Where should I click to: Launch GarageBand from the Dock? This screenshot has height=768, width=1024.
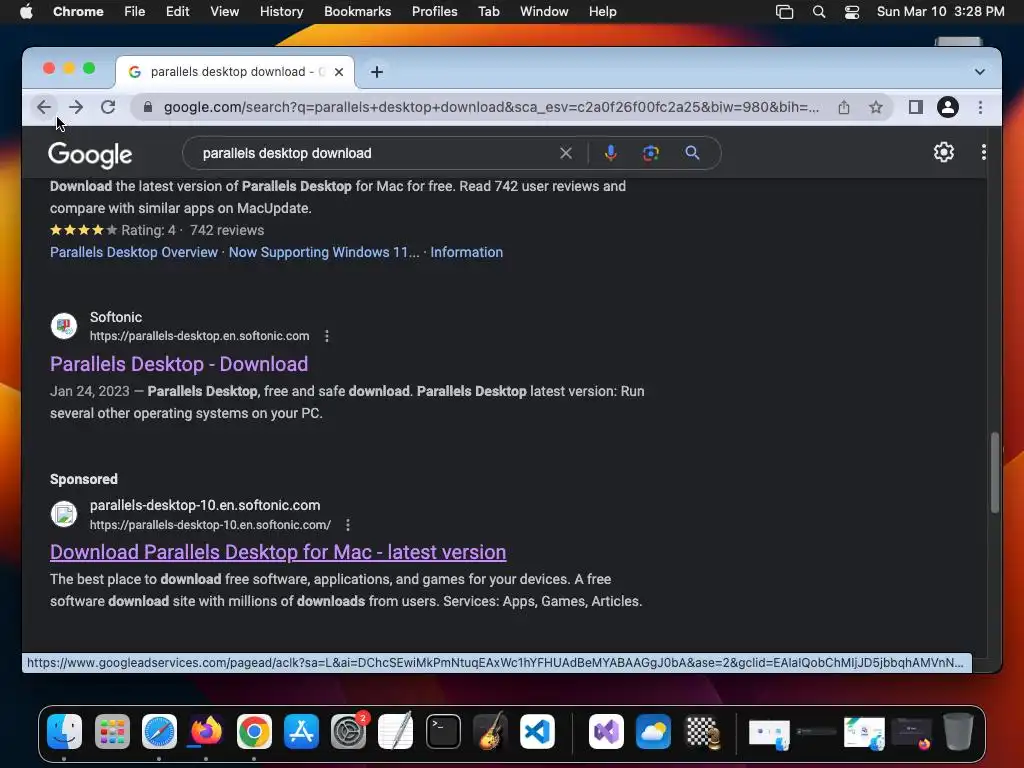(x=490, y=731)
